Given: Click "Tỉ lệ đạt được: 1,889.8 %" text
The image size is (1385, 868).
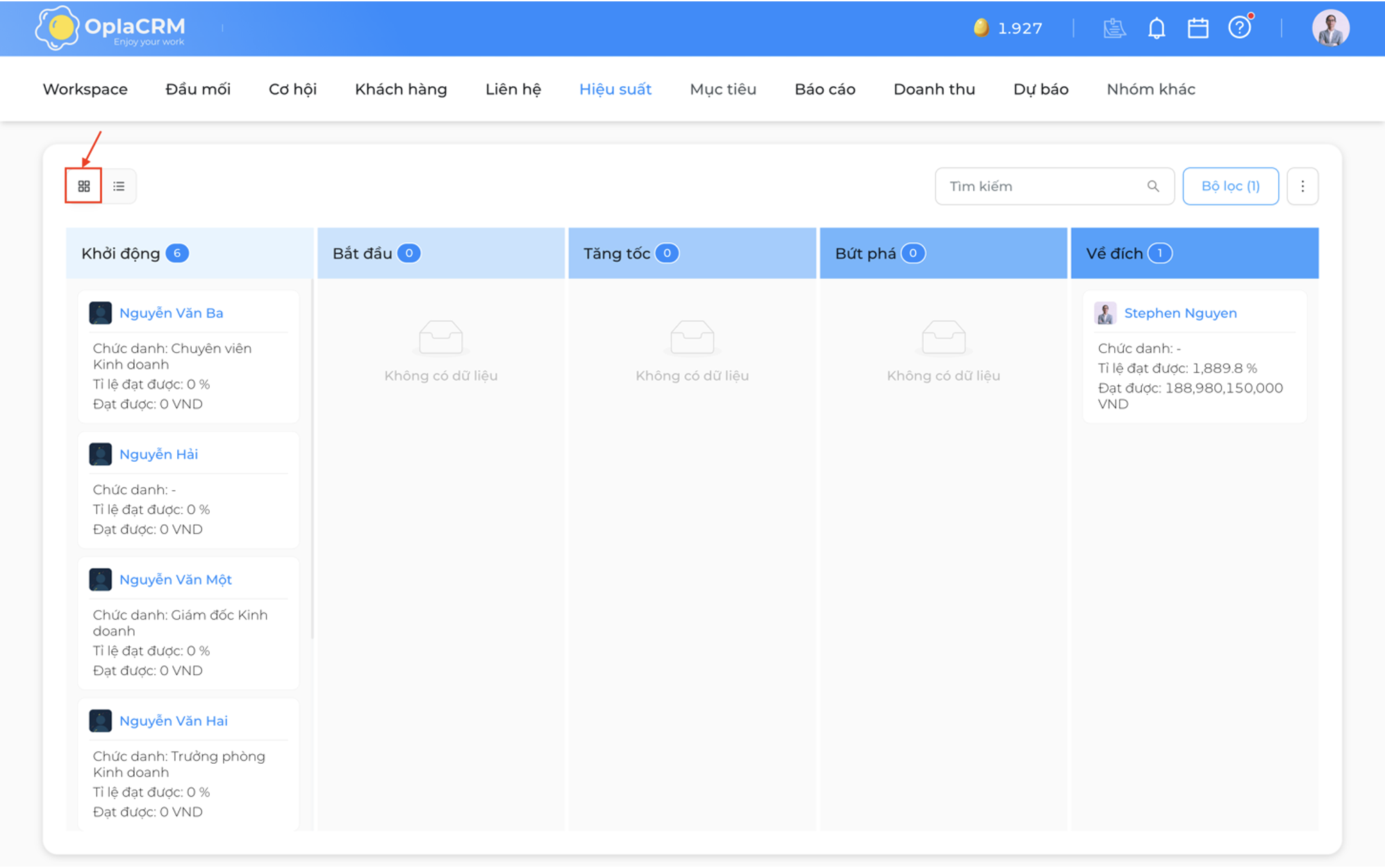Looking at the screenshot, I should click(x=1177, y=368).
